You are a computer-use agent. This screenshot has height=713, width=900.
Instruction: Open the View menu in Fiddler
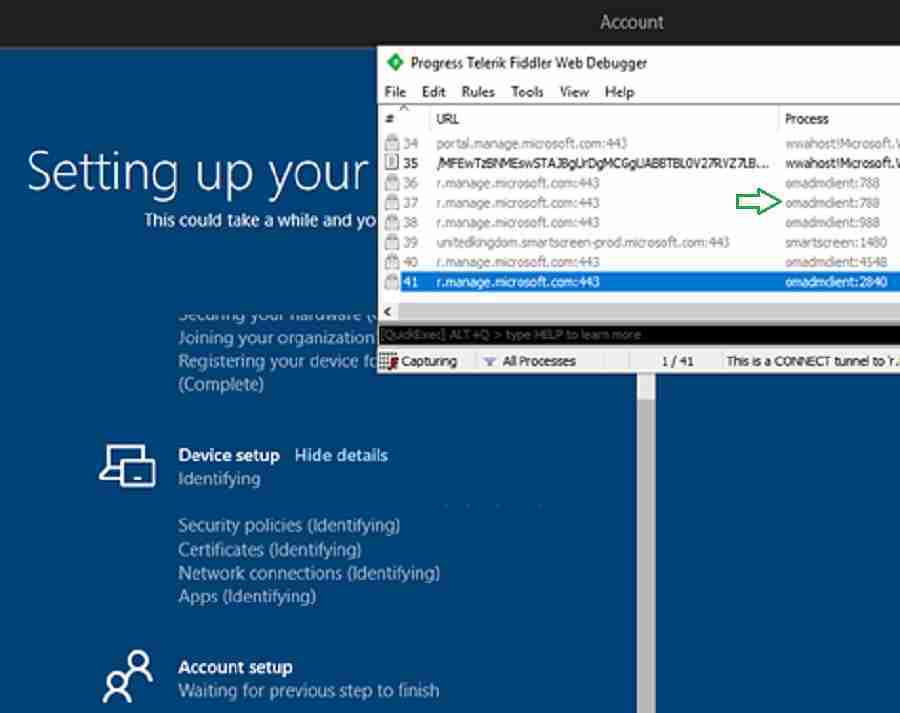point(574,92)
